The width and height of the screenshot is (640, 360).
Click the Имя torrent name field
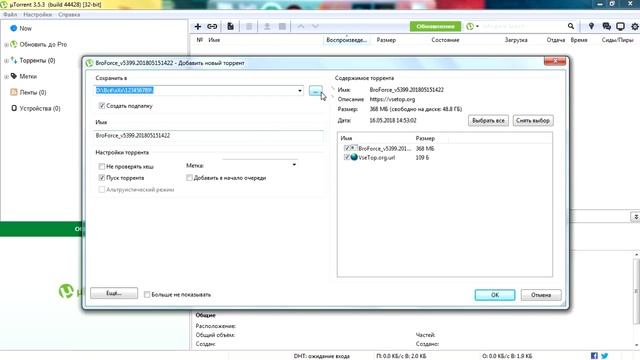click(x=208, y=136)
